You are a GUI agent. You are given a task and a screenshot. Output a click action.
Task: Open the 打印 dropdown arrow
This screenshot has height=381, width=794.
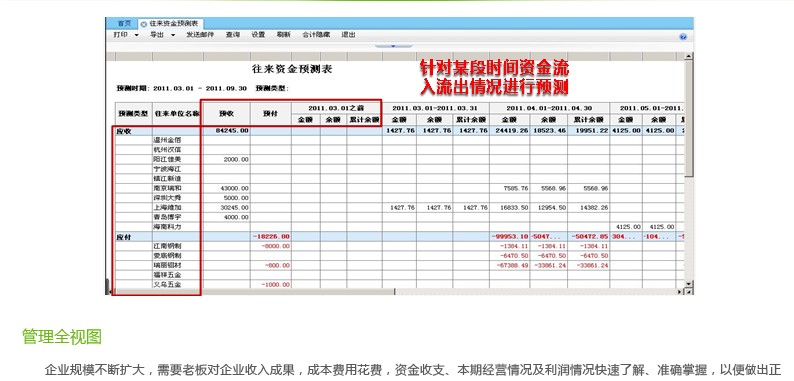pyautogui.click(x=136, y=35)
